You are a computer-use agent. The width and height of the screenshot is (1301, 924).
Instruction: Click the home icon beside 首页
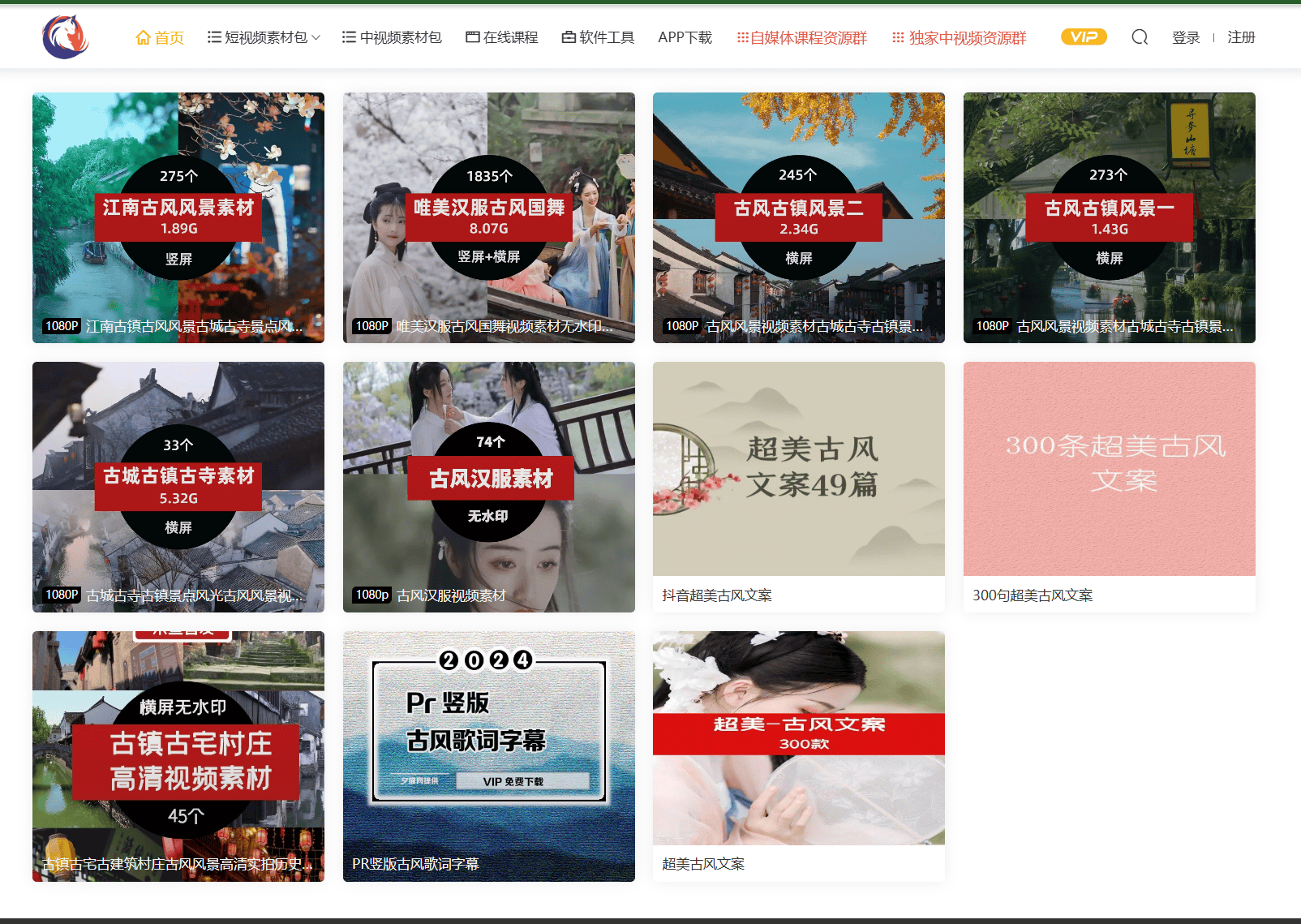click(x=143, y=38)
